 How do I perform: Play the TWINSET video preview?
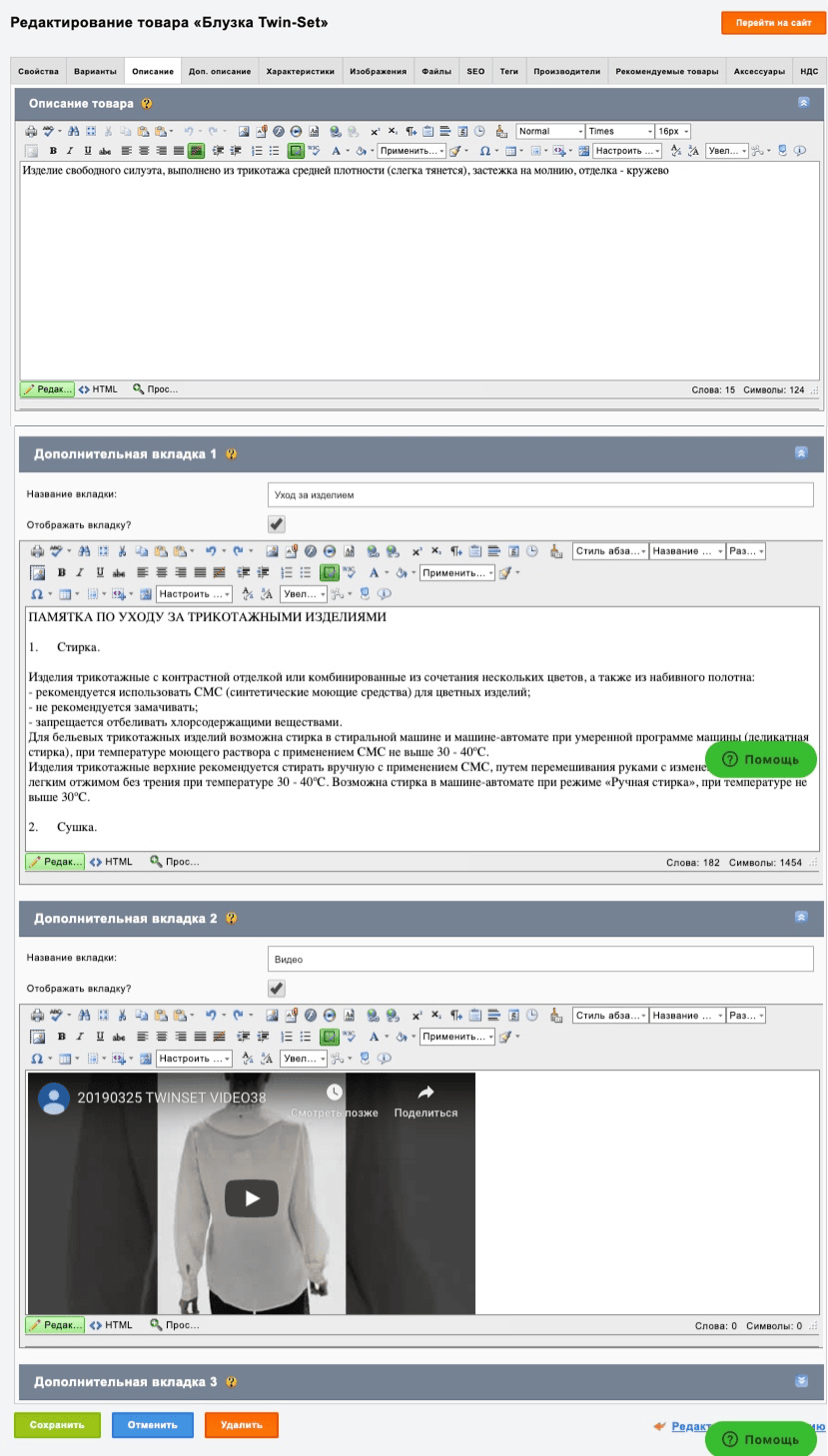(x=252, y=1198)
